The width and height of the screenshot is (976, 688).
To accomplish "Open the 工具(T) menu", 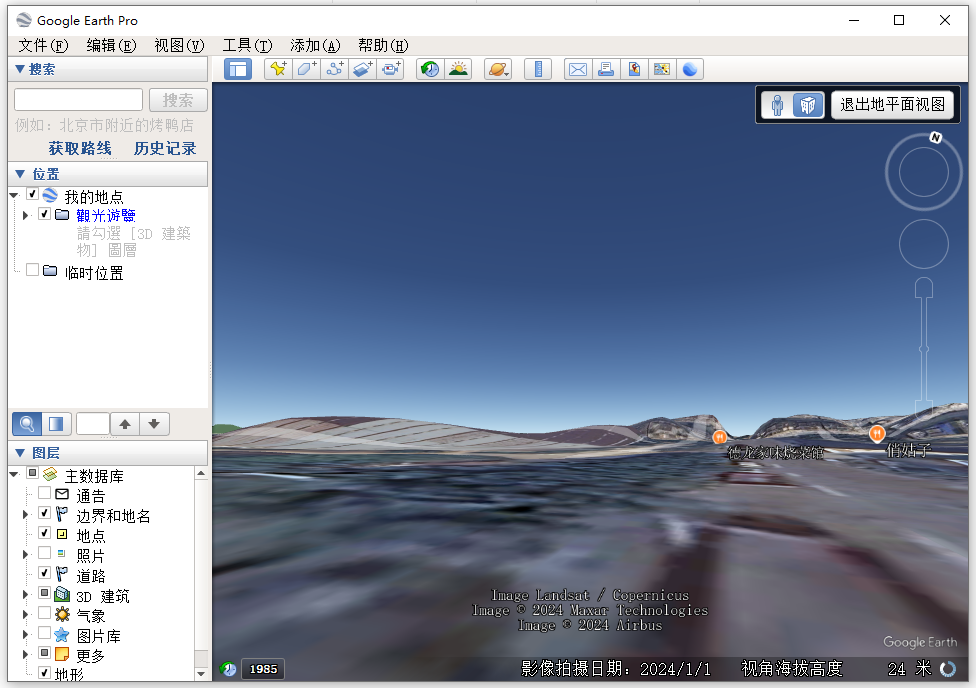I will pyautogui.click(x=246, y=45).
